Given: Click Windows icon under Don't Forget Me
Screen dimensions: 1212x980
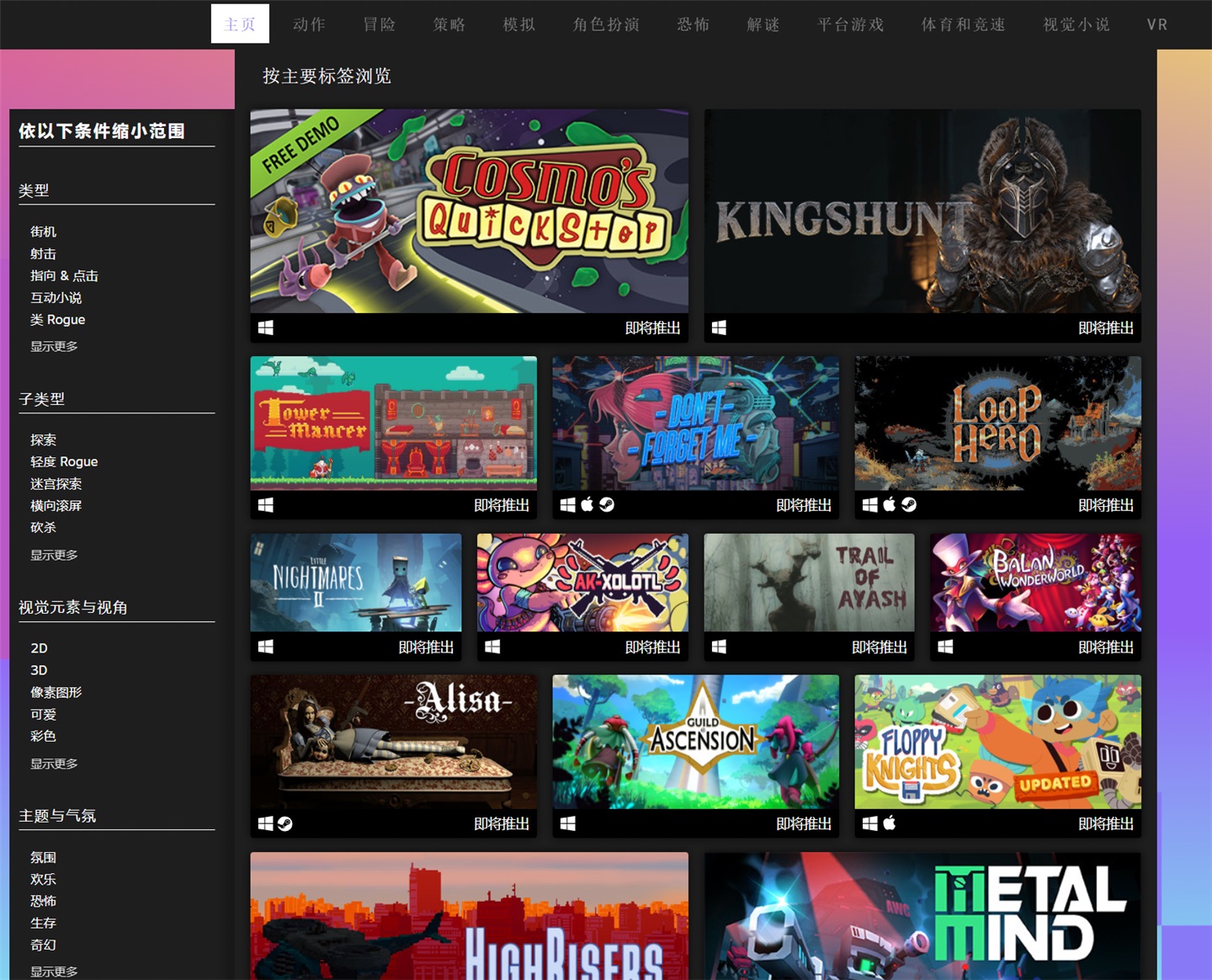Looking at the screenshot, I should coord(568,505).
